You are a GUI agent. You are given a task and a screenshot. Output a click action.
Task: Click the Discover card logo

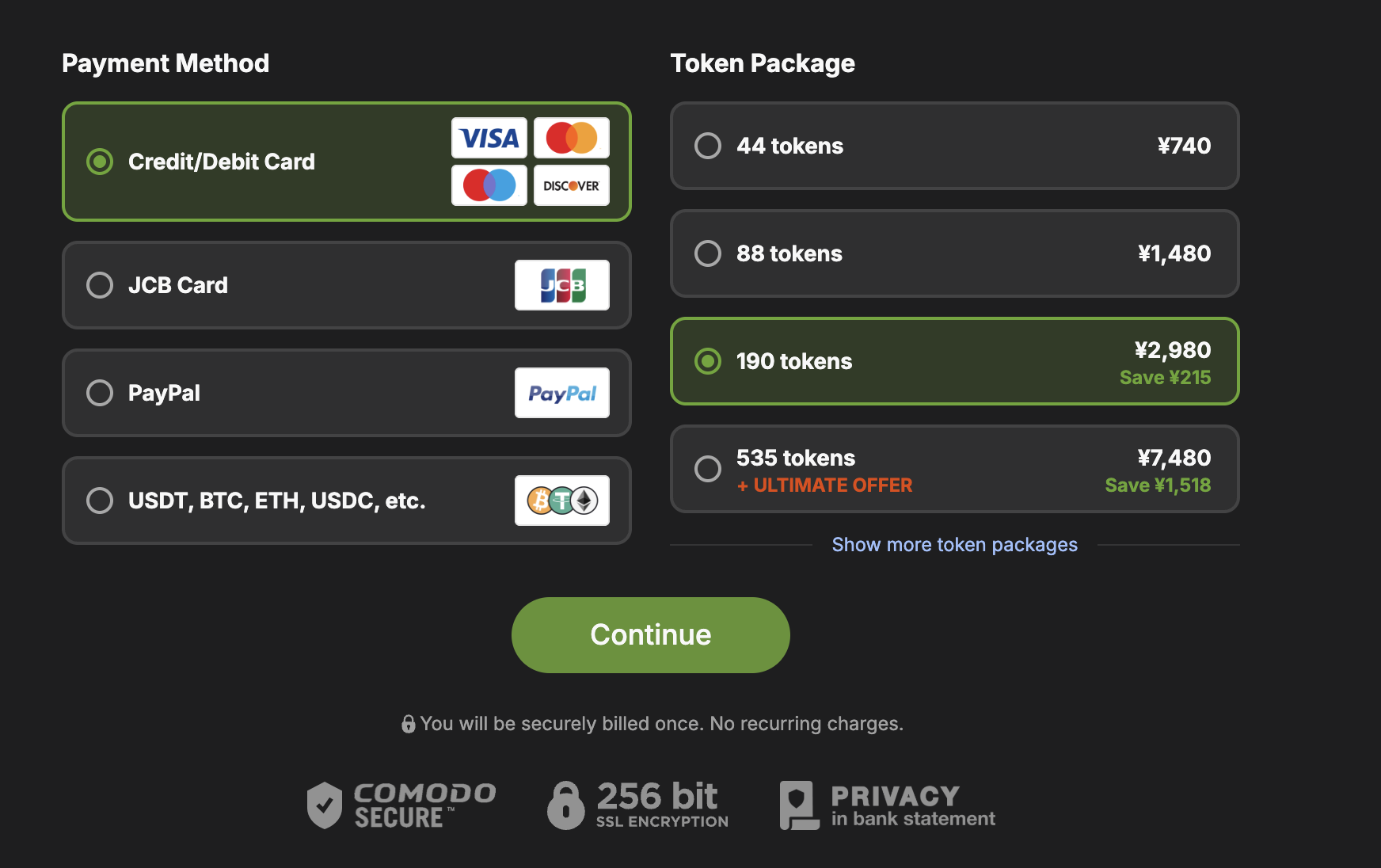pyautogui.click(x=571, y=185)
